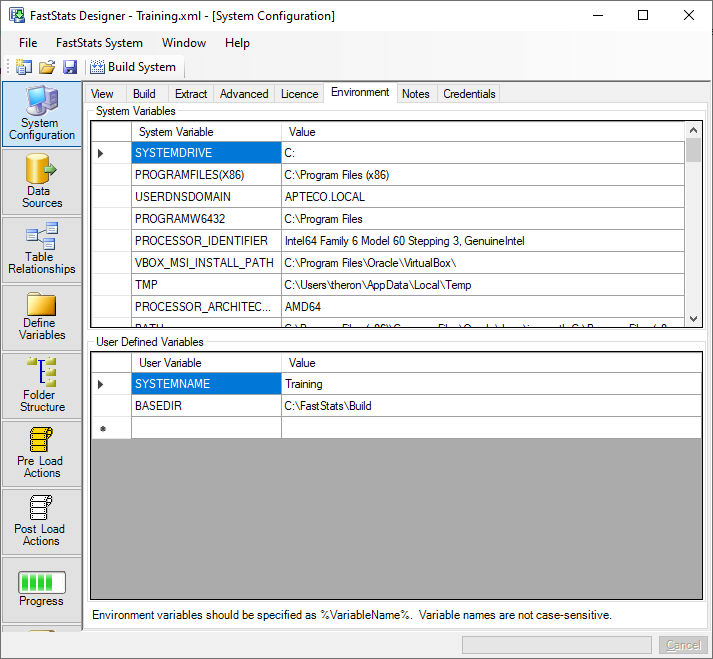Click the empty new user variable name cell

coord(206,428)
